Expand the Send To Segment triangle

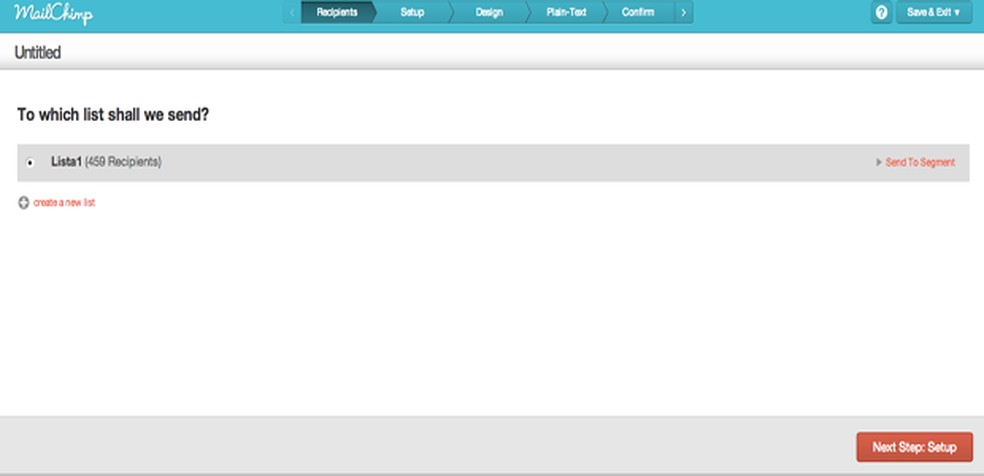click(x=879, y=162)
